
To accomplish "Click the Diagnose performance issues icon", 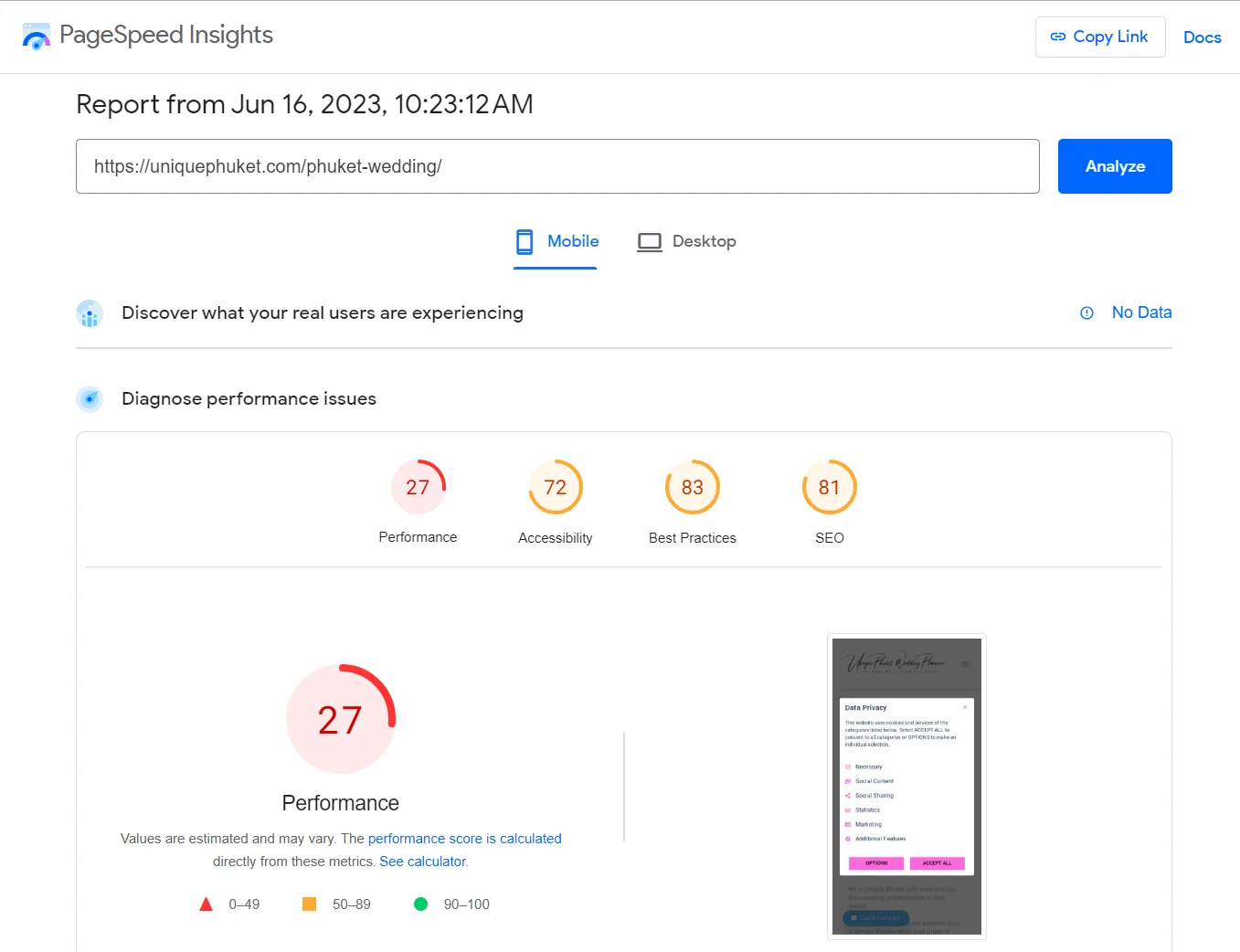I will click(x=90, y=399).
